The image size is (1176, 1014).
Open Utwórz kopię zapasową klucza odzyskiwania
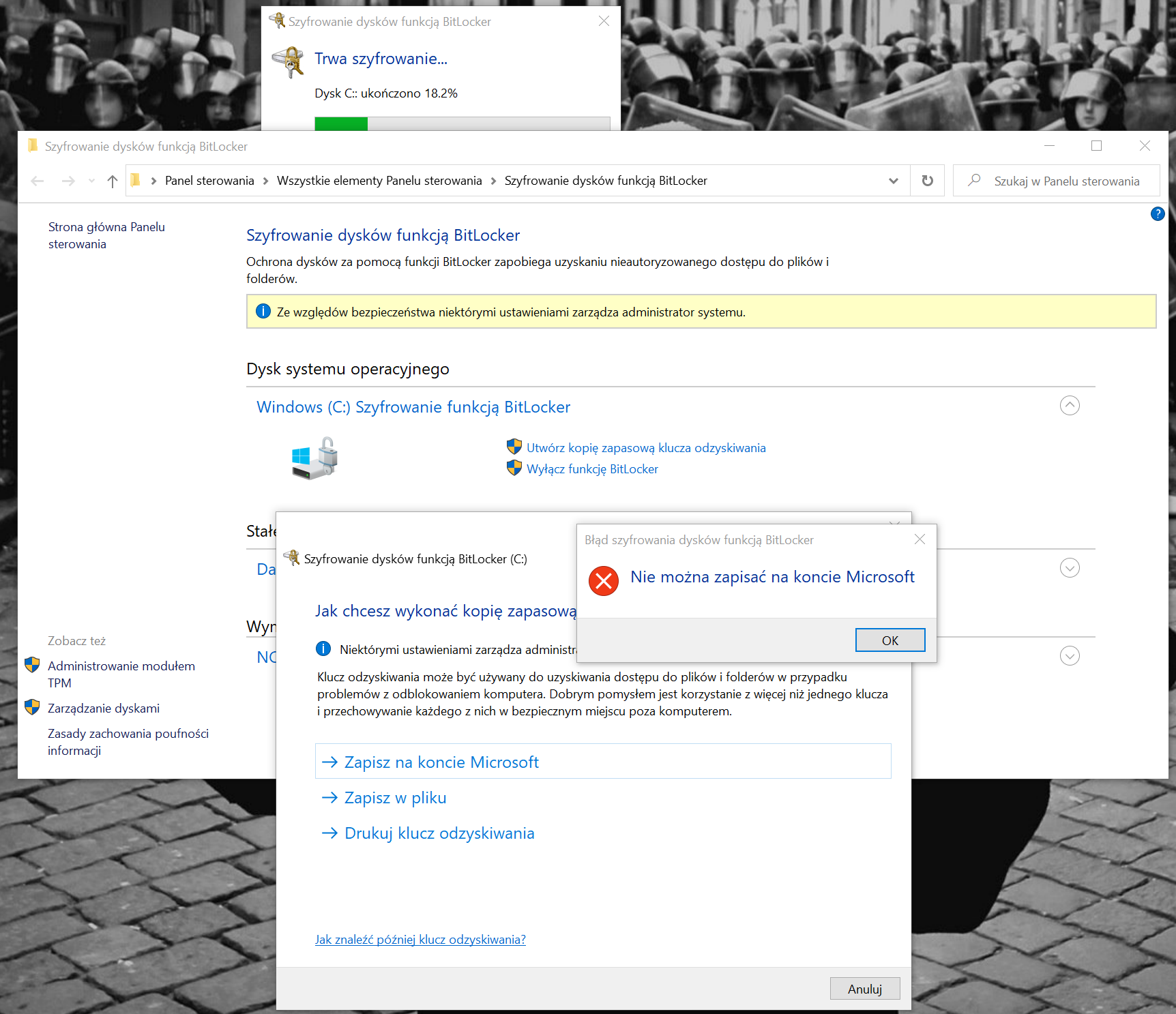[x=646, y=448]
